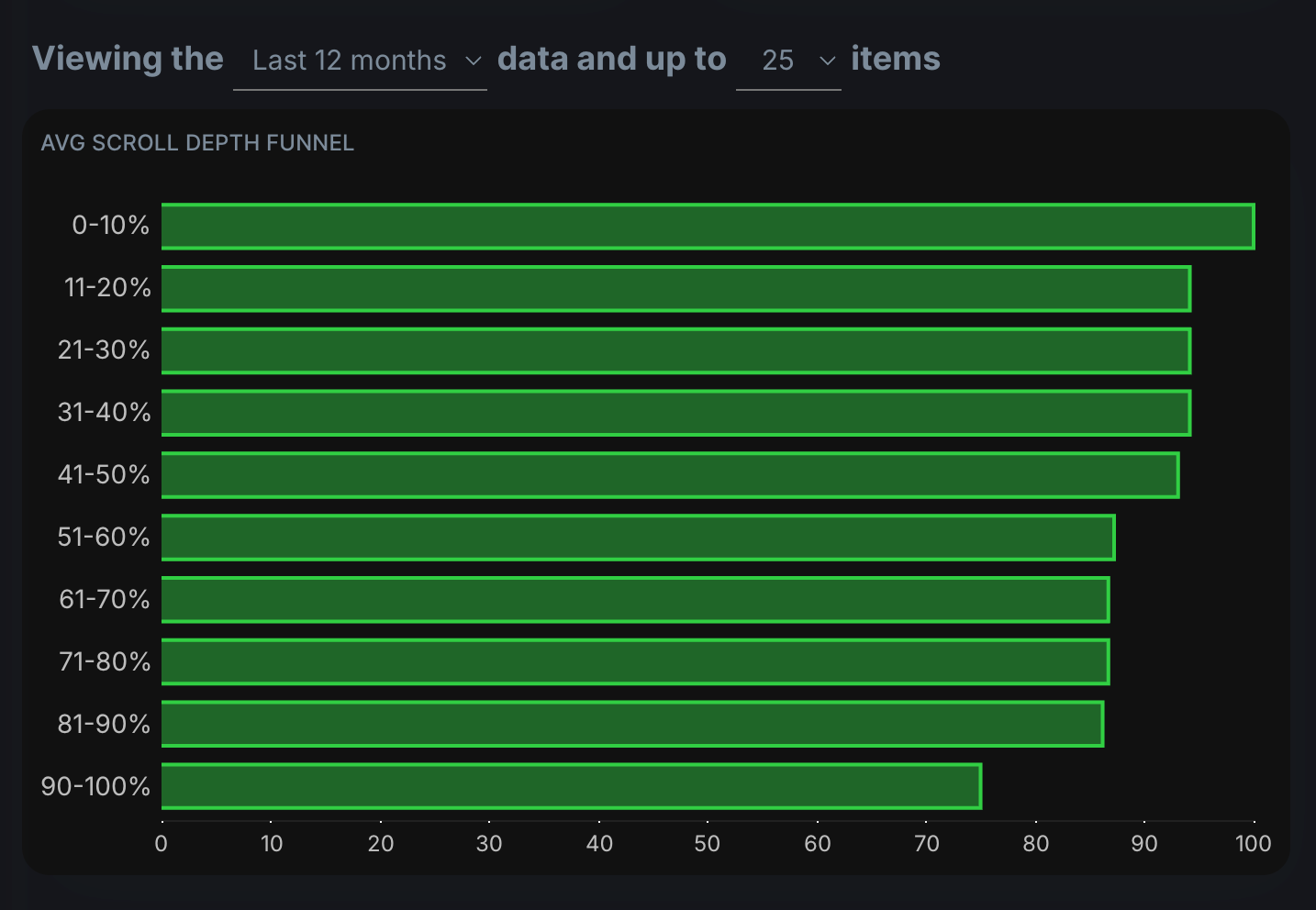Click the chevron beside Last 12 months
Viewport: 1316px width, 910px height.
click(x=474, y=61)
